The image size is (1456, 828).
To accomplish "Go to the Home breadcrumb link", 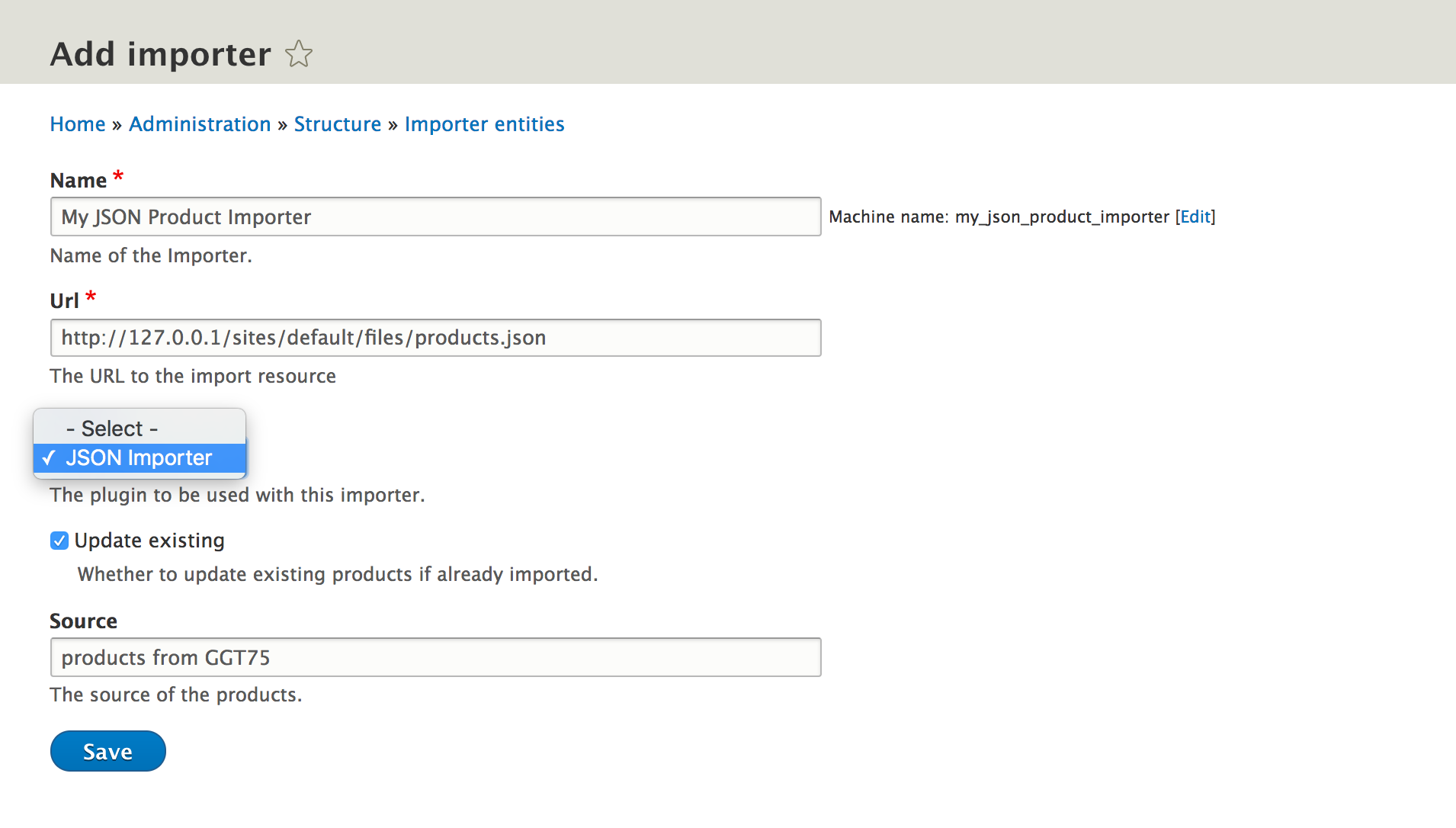I will [78, 124].
